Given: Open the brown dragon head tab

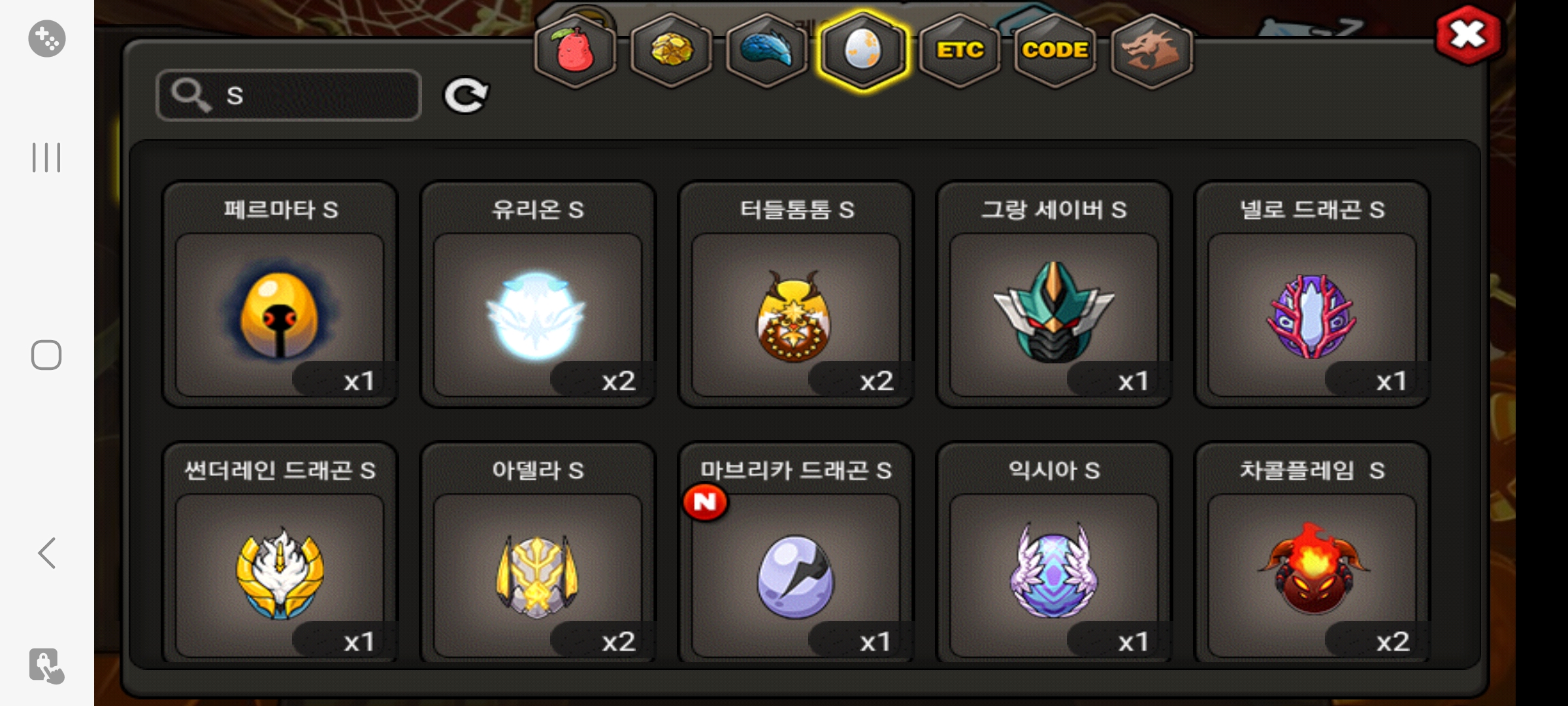Looking at the screenshot, I should pos(1151,51).
